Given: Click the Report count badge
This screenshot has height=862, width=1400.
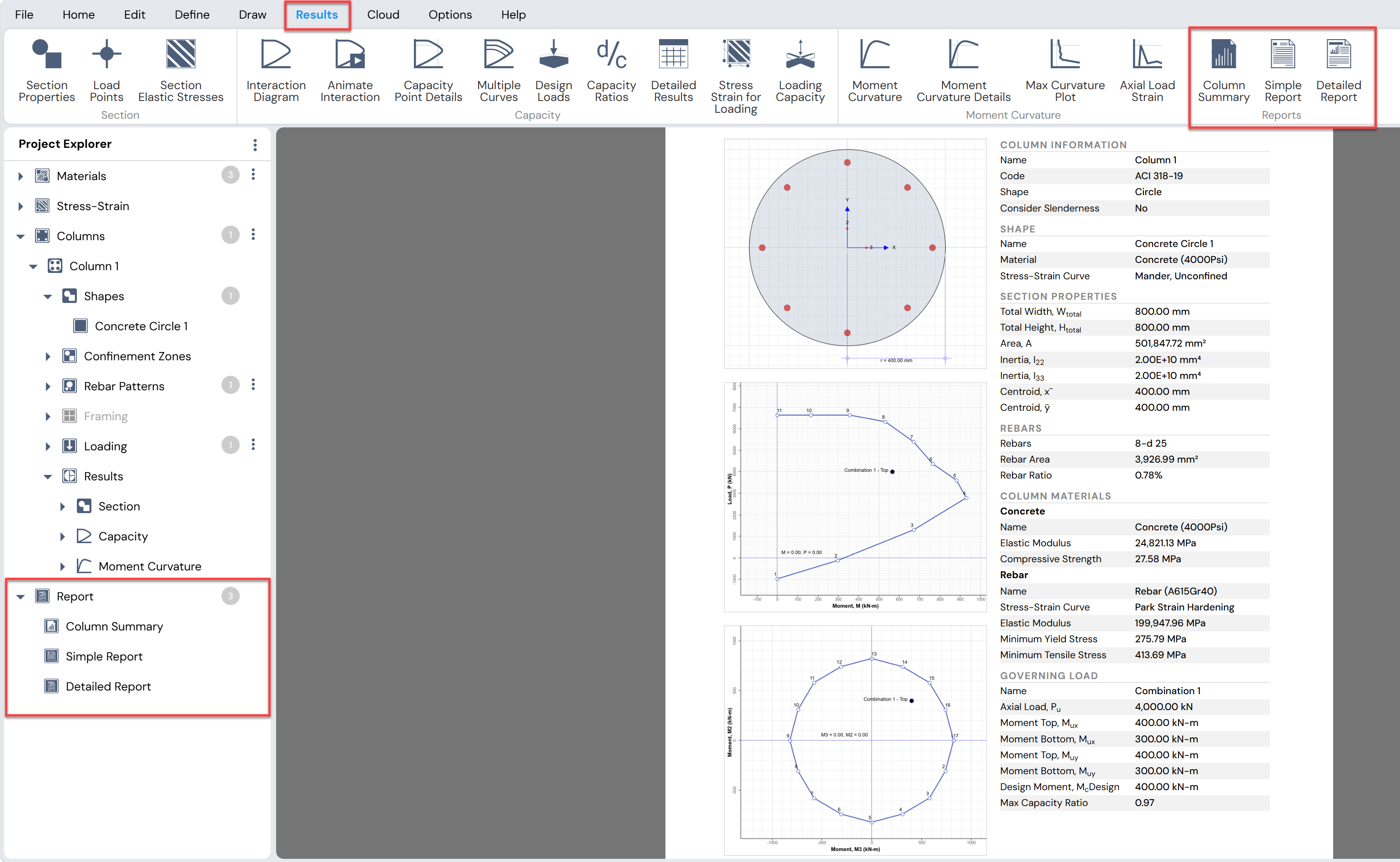Looking at the screenshot, I should coord(230,596).
